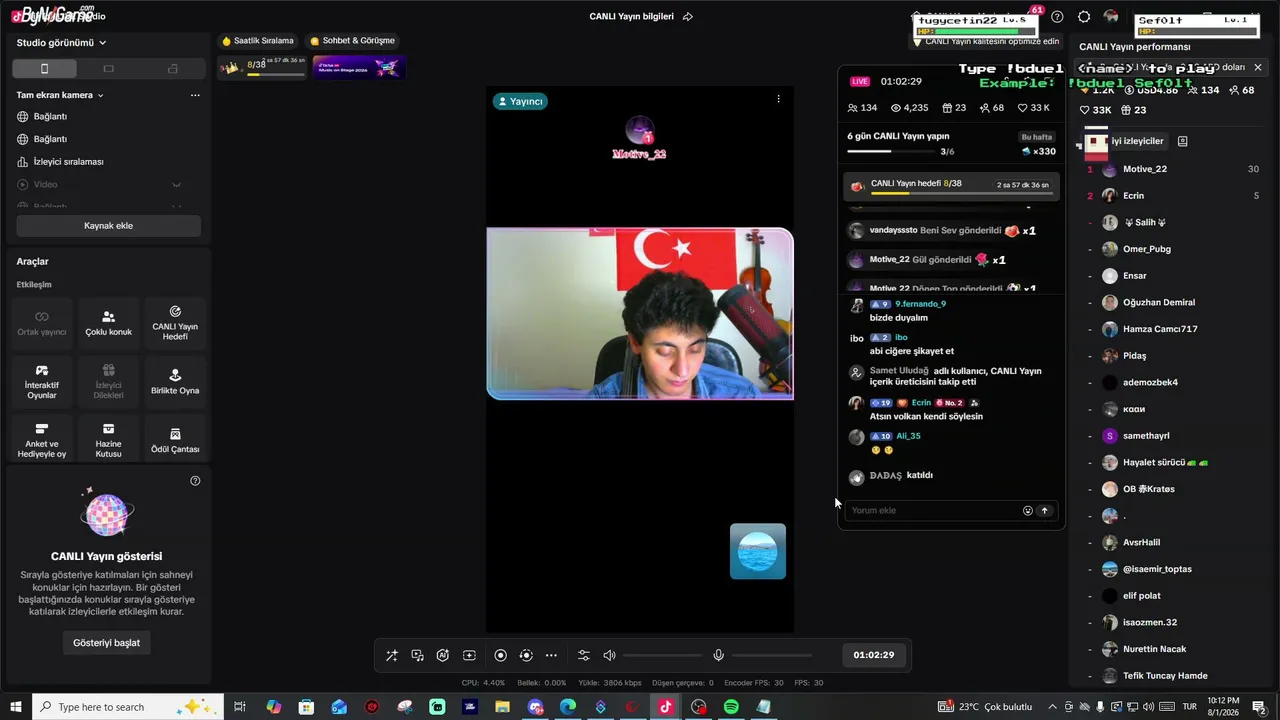Open scene more options next to Tam ekran kamera
Screen dimensions: 1280x720
(x=195, y=95)
